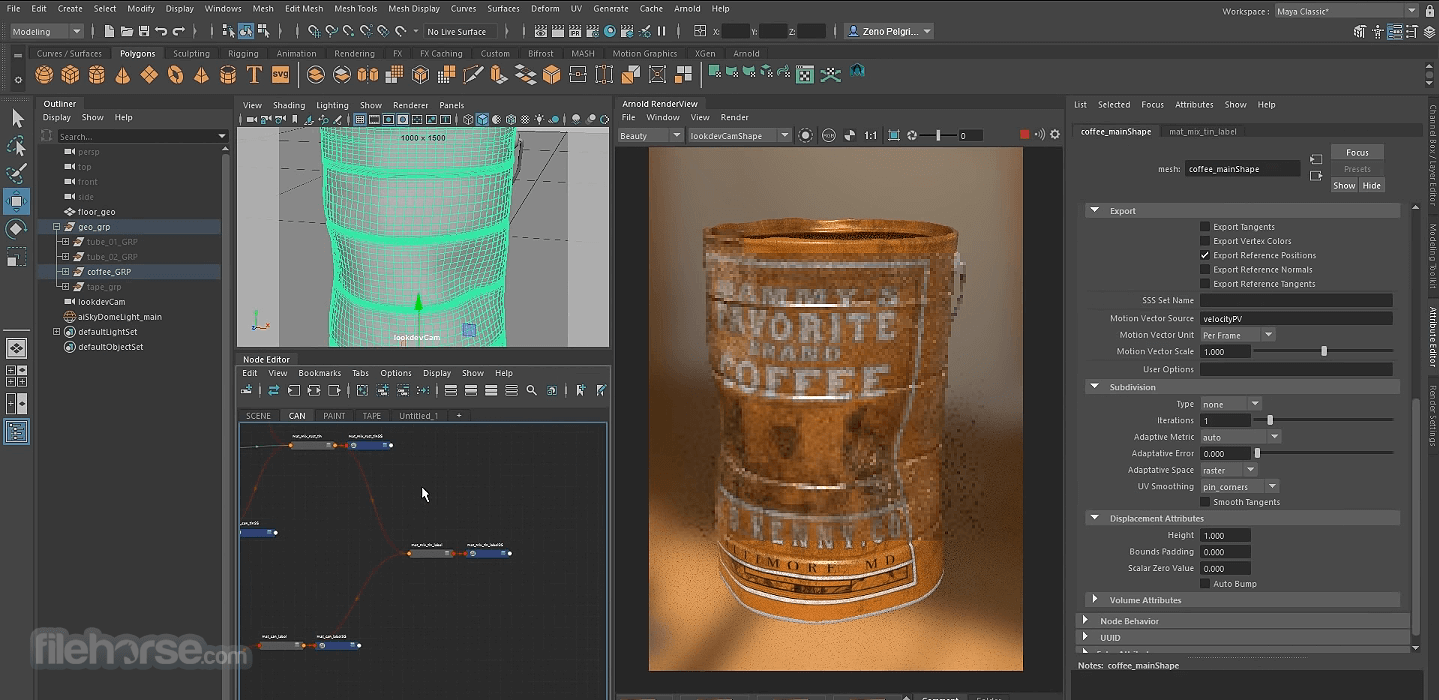1439x700 pixels.
Task: Enable Auto Bump checkbox
Action: tap(1205, 584)
